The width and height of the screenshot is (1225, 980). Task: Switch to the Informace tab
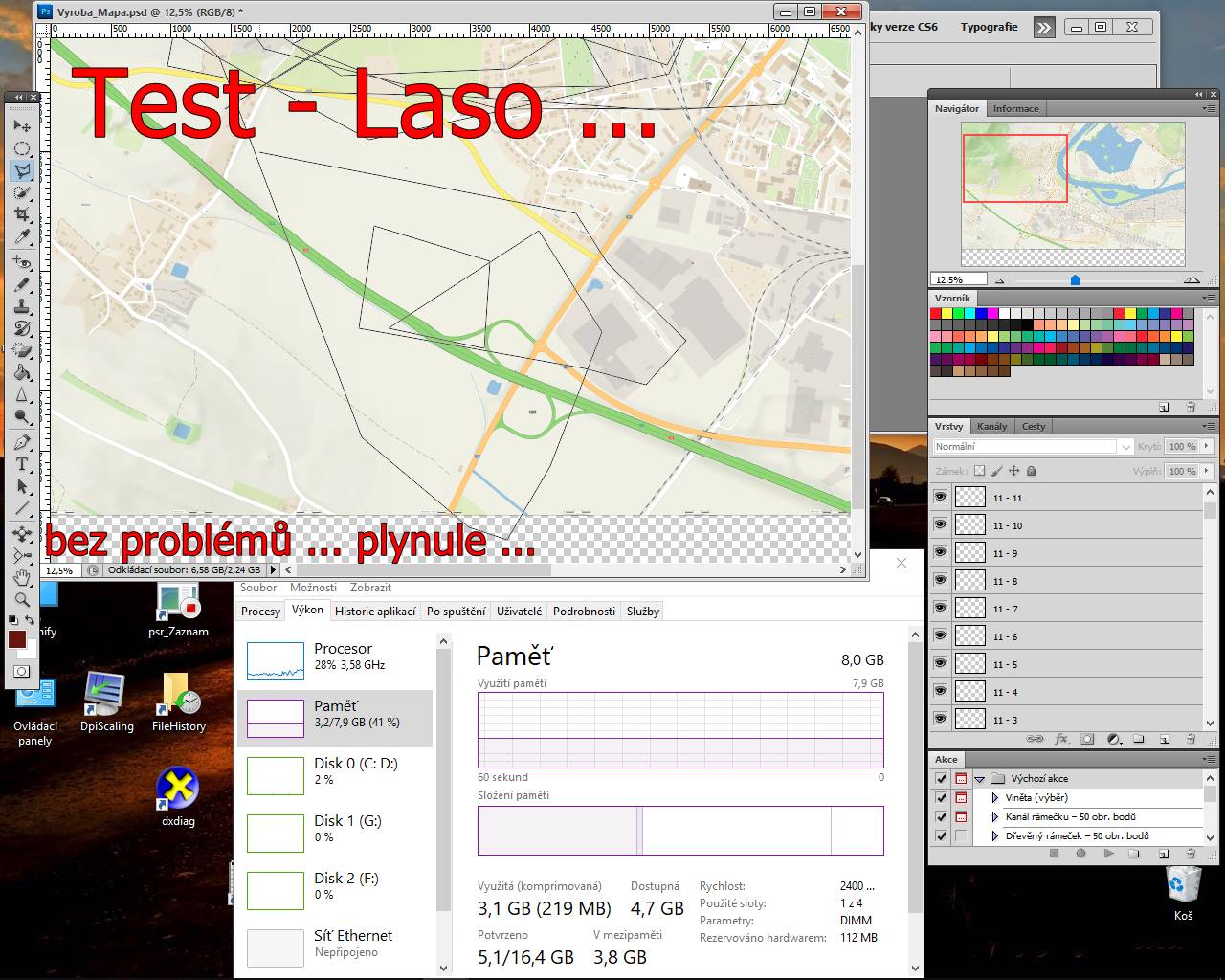pos(1015,109)
